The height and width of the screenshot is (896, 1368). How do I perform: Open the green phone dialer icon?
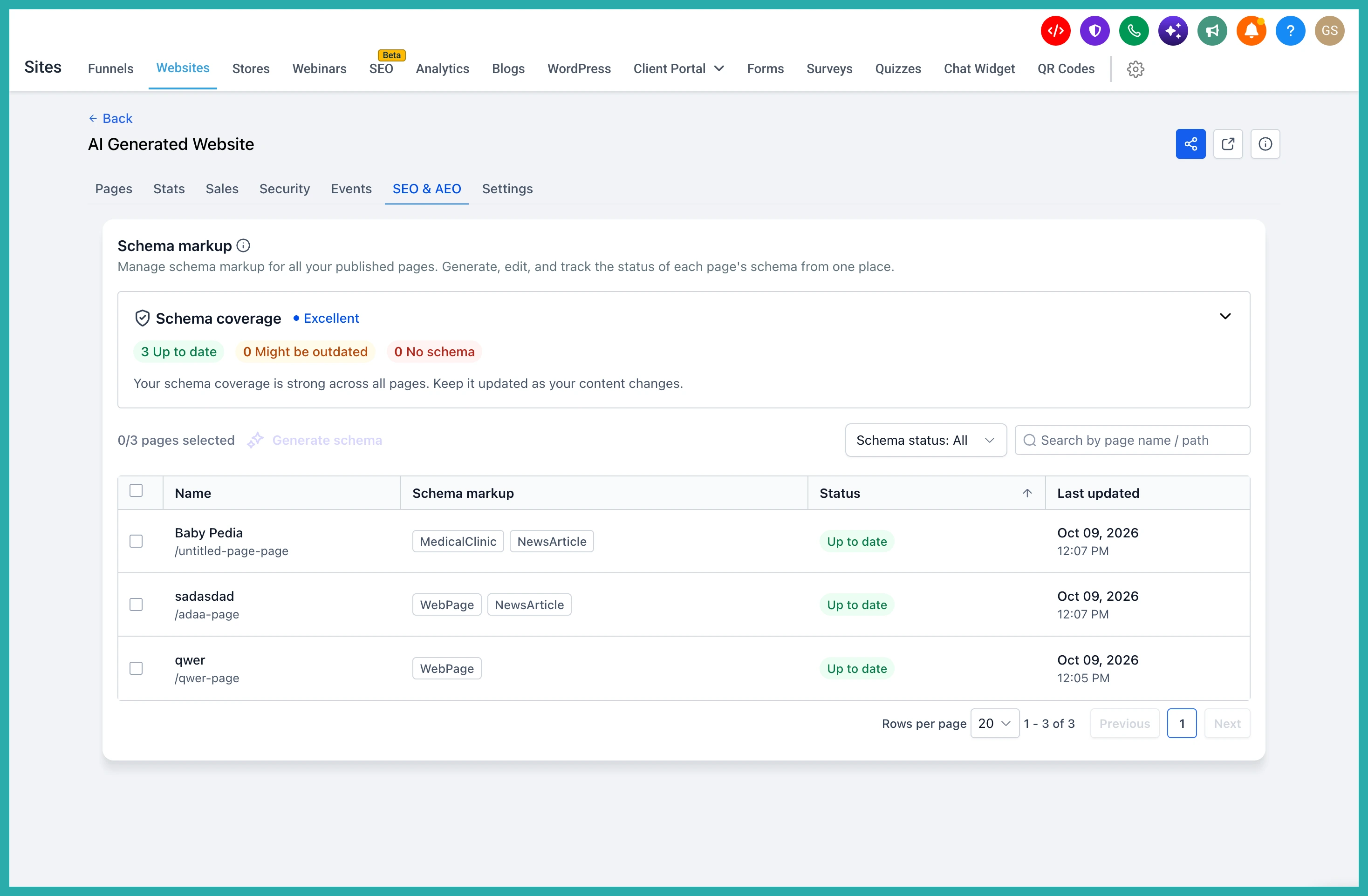tap(1134, 30)
